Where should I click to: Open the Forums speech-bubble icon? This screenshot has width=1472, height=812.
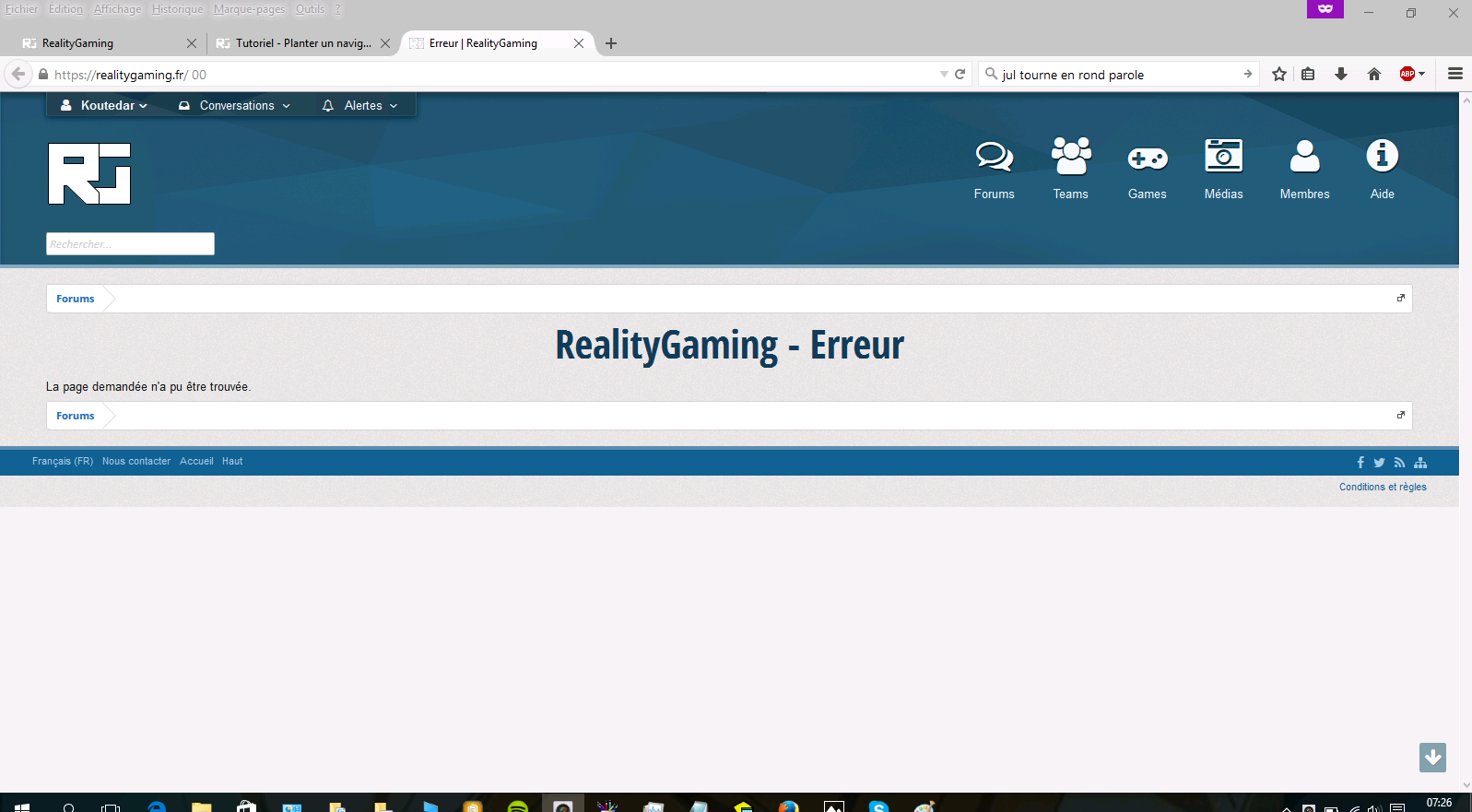[x=994, y=157]
